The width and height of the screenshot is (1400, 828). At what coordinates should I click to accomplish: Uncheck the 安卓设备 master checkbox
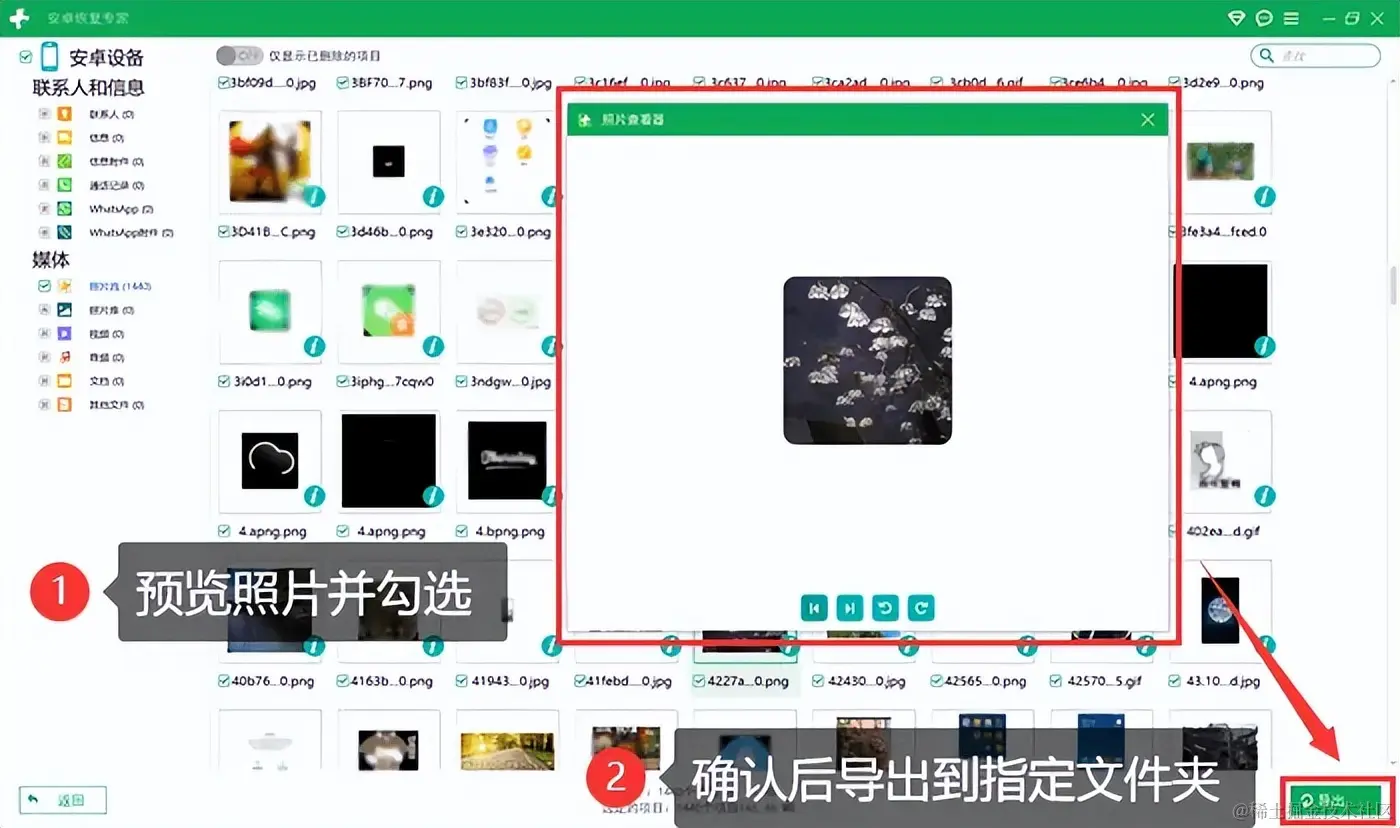tap(26, 58)
